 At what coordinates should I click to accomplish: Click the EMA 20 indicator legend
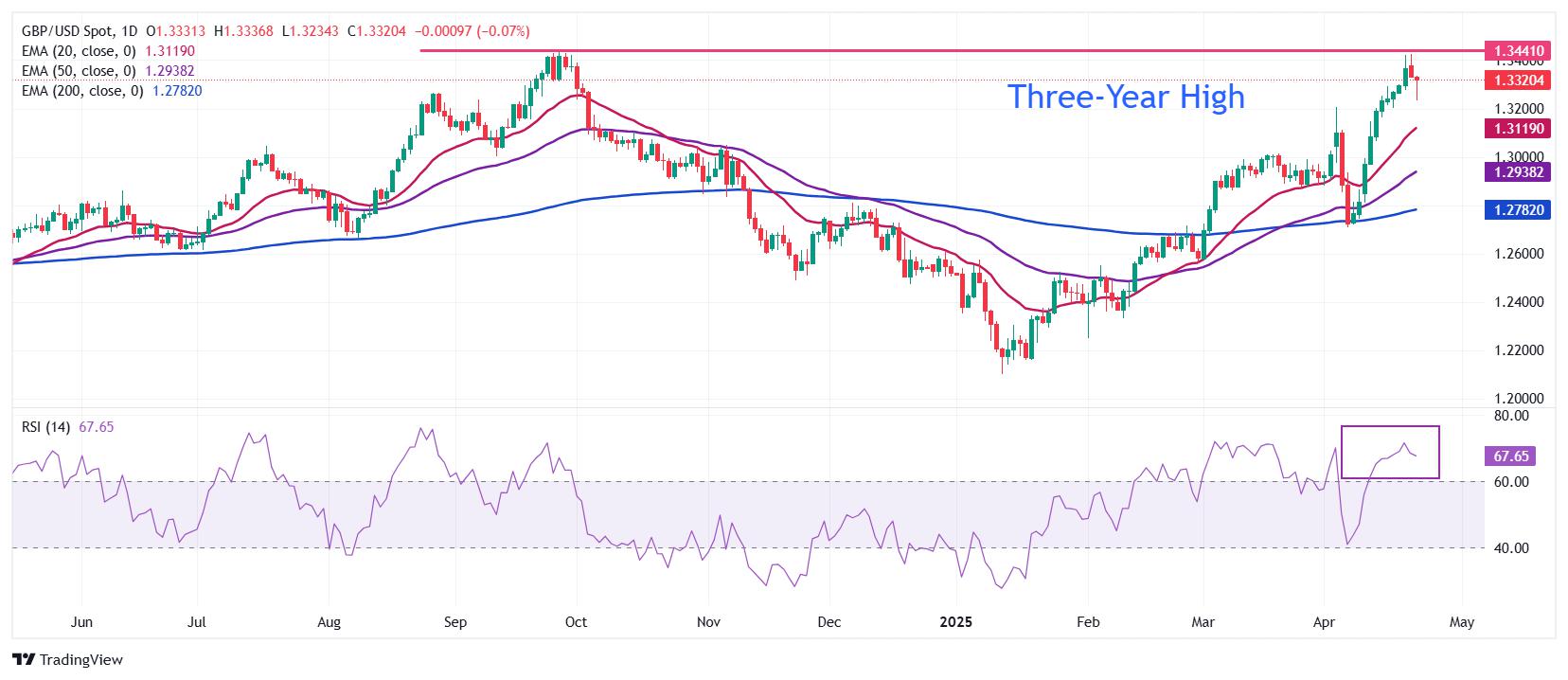coord(108,51)
